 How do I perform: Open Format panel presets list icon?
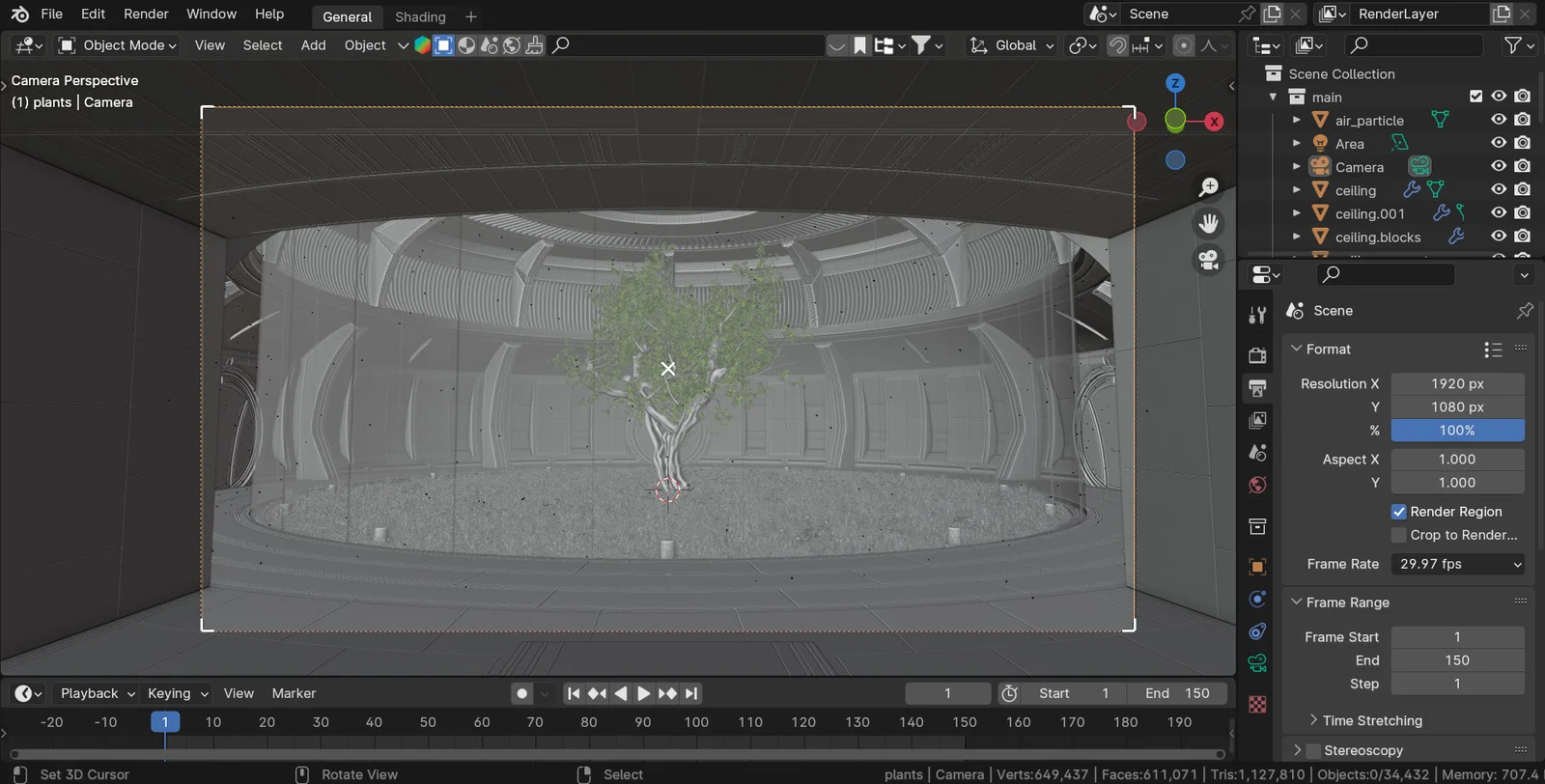click(x=1493, y=350)
